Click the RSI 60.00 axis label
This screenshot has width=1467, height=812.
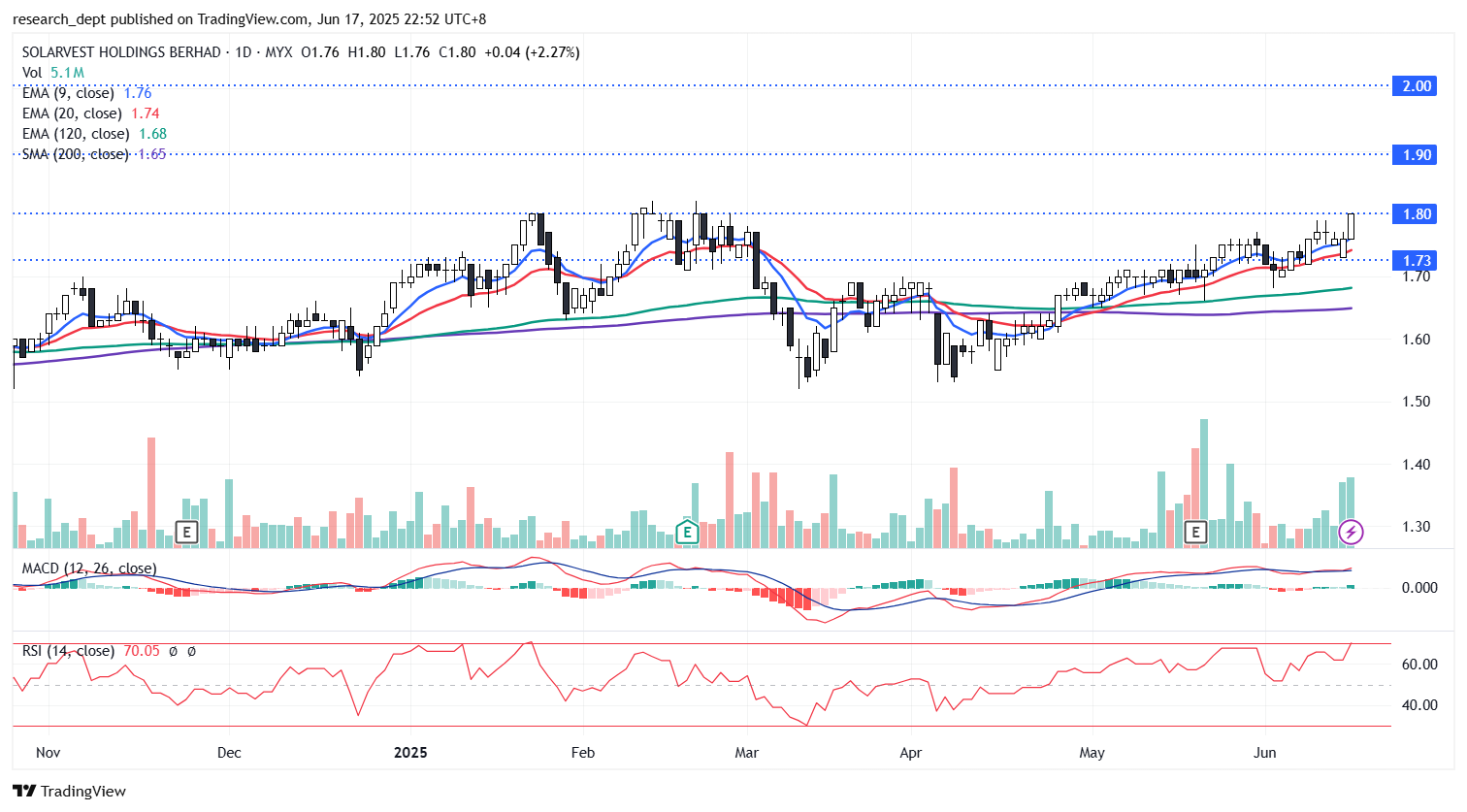click(x=1420, y=665)
